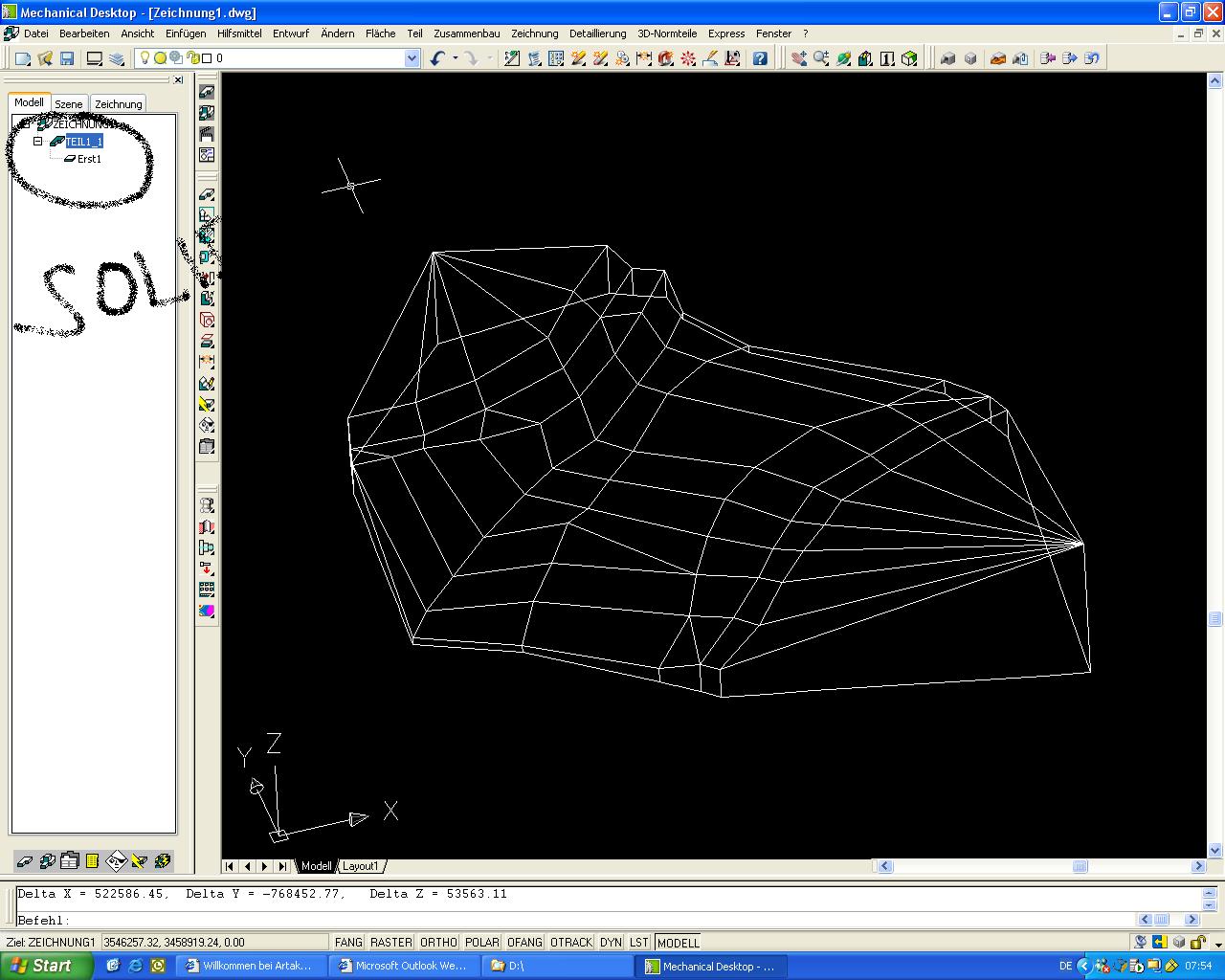Click the red-bordered icon in the vertical toolbar
This screenshot has height=980, width=1225.
[207, 321]
